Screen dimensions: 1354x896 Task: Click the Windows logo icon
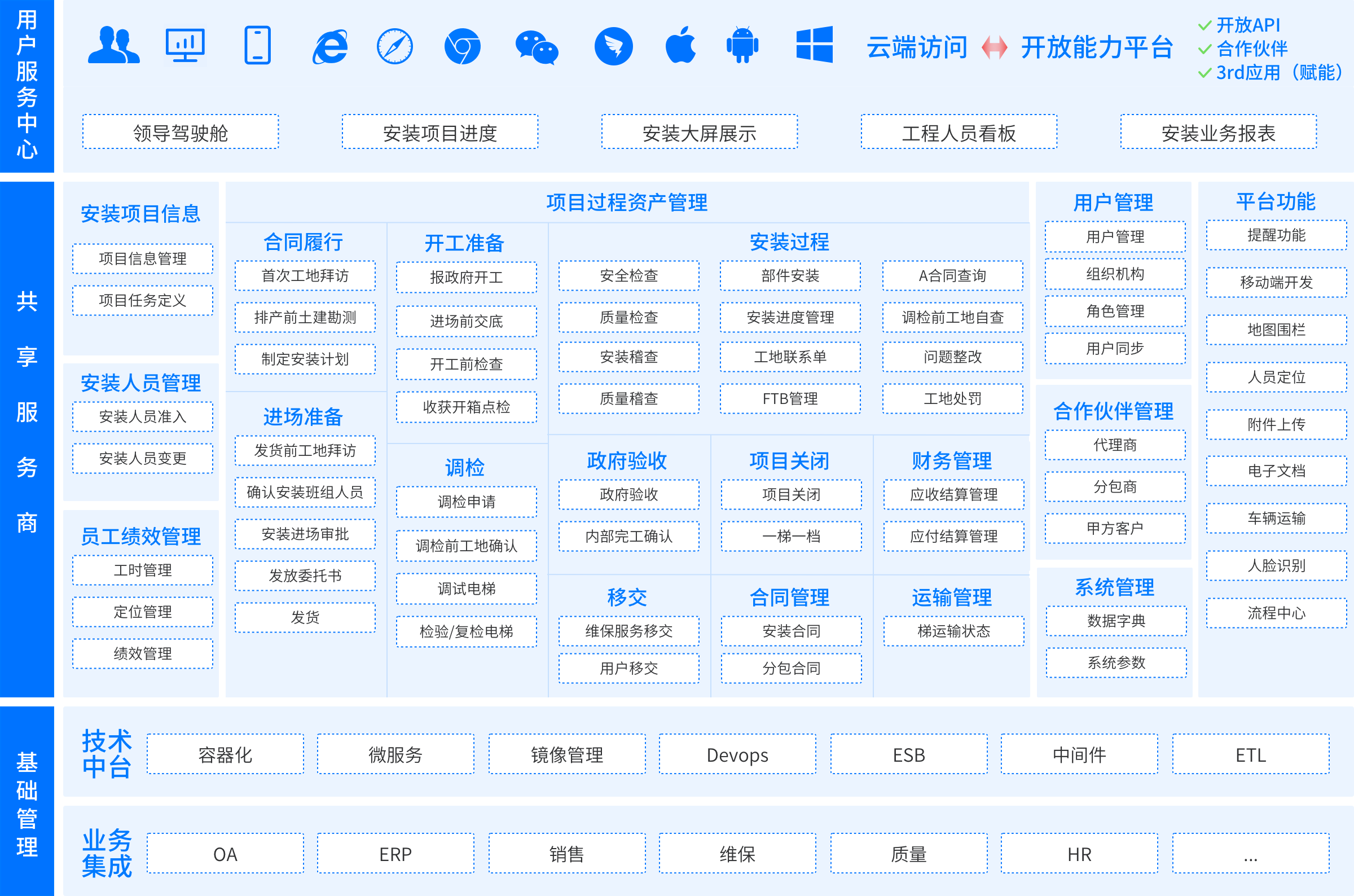pyautogui.click(x=814, y=44)
